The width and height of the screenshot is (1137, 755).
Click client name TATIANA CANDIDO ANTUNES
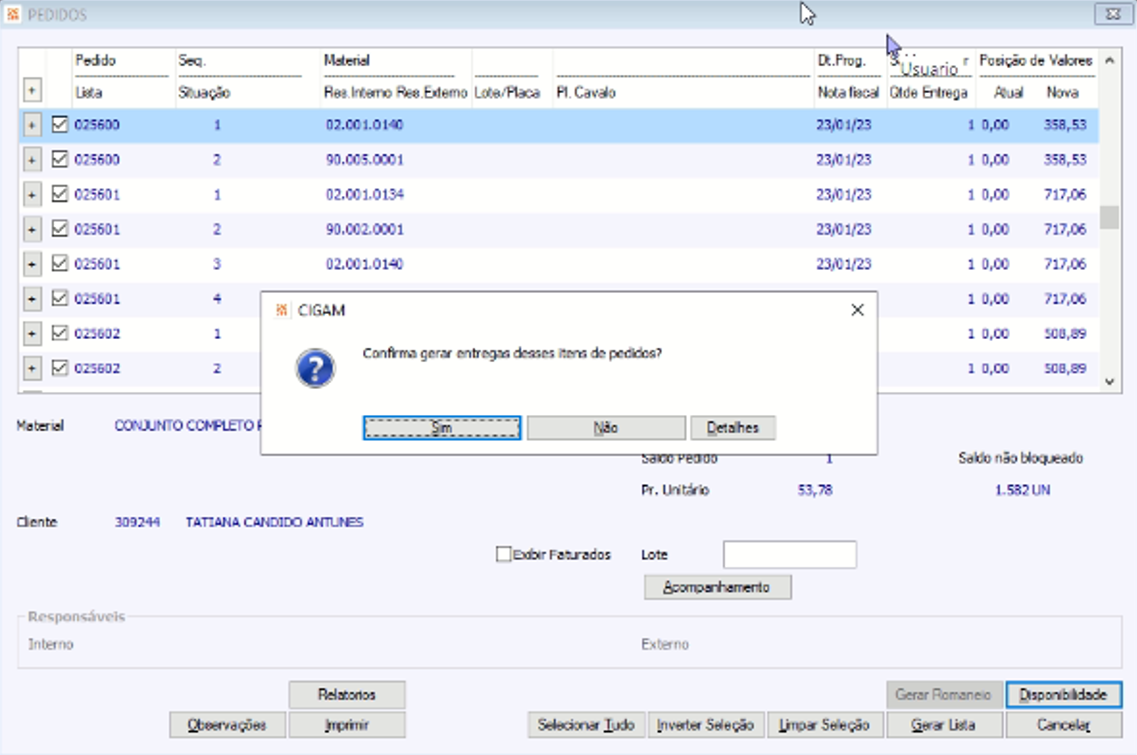[274, 522]
